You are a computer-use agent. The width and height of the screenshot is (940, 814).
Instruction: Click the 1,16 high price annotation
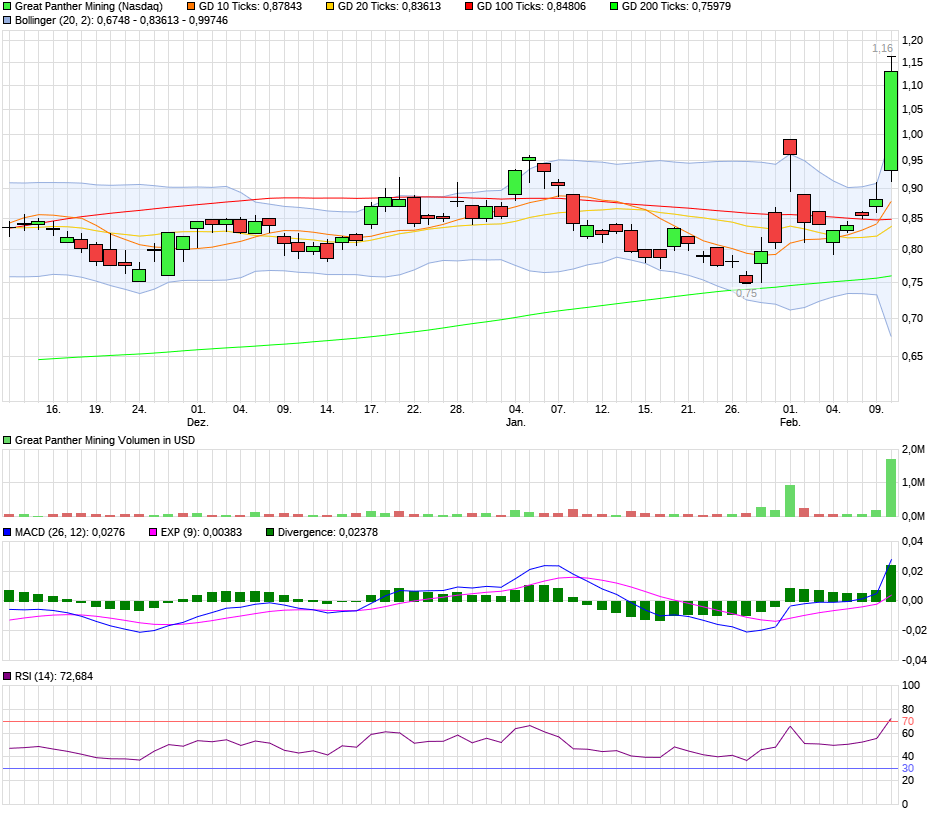pos(882,48)
